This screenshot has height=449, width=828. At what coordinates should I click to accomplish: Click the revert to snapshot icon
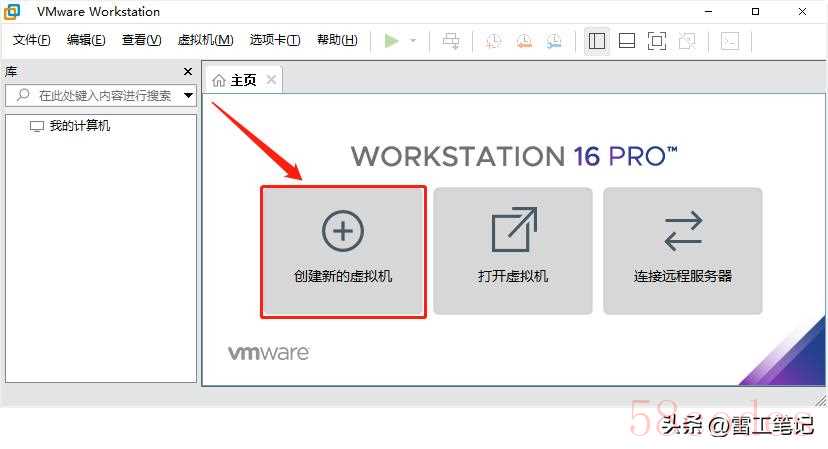[x=524, y=41]
